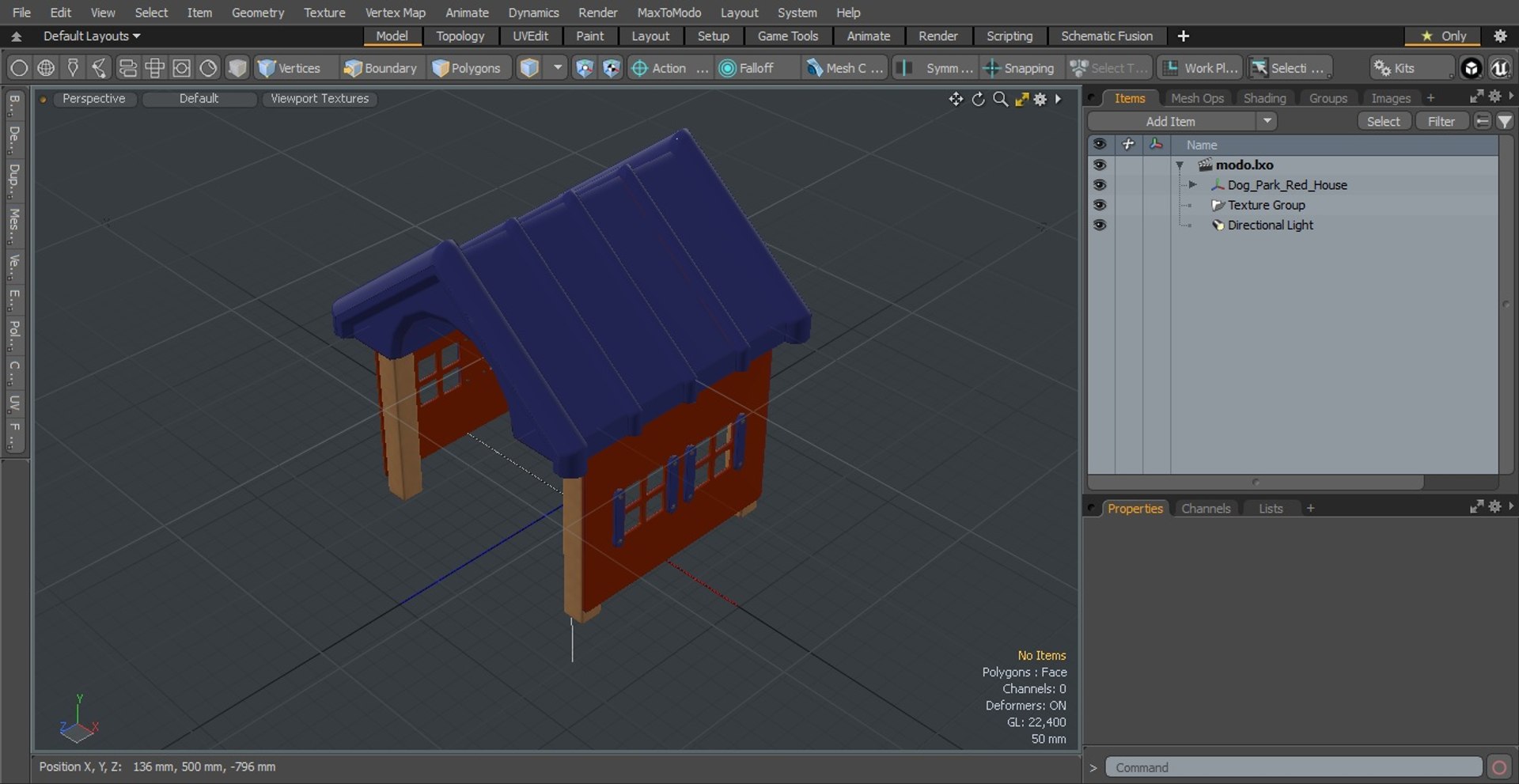Click the unfolded cube UV icon

(x=154, y=68)
